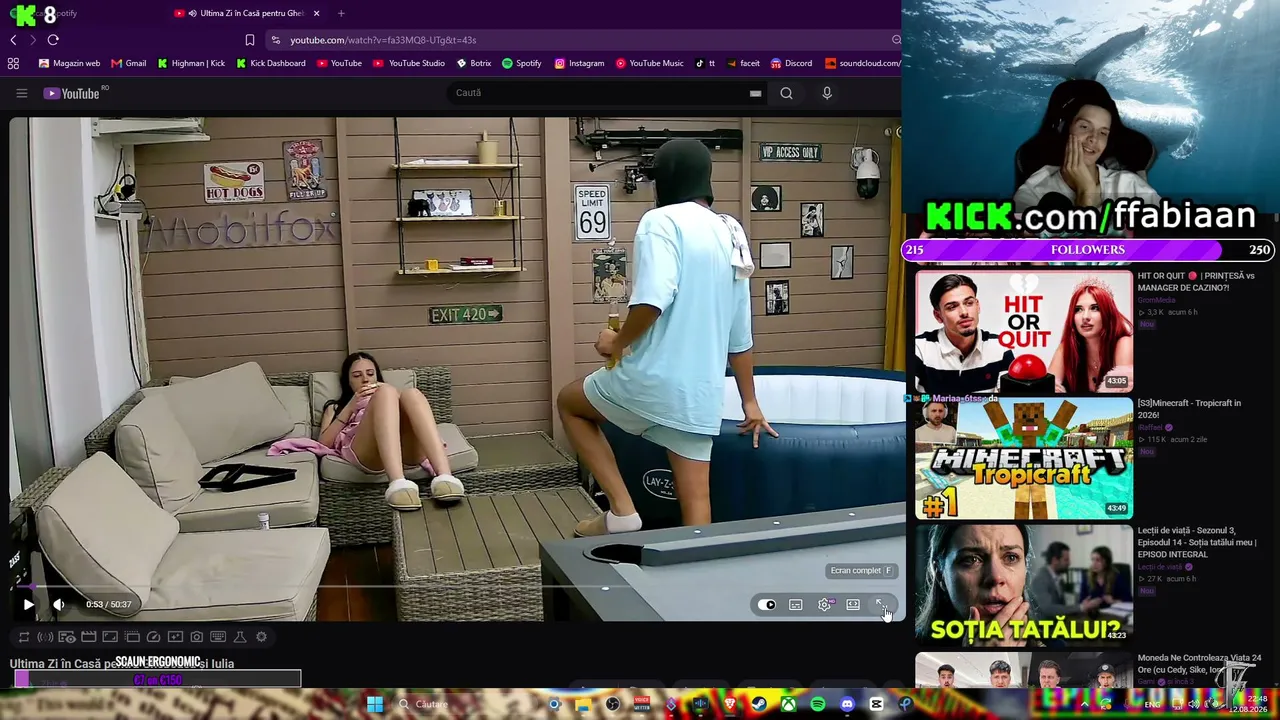Open the player settings gear

[824, 604]
